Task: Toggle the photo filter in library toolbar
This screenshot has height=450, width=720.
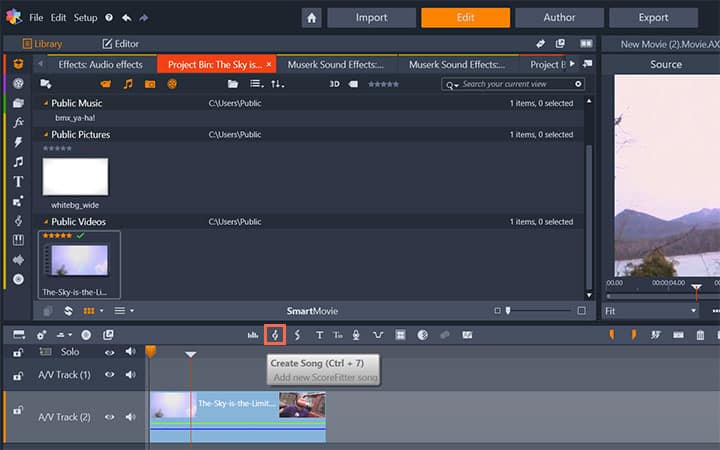Action: tap(150, 84)
